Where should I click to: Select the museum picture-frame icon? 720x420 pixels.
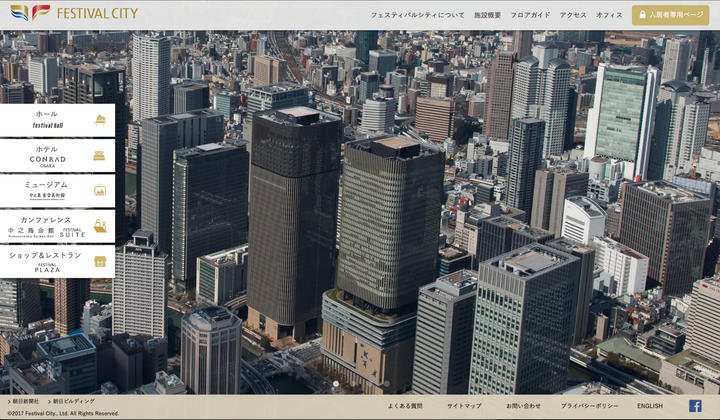100,190
